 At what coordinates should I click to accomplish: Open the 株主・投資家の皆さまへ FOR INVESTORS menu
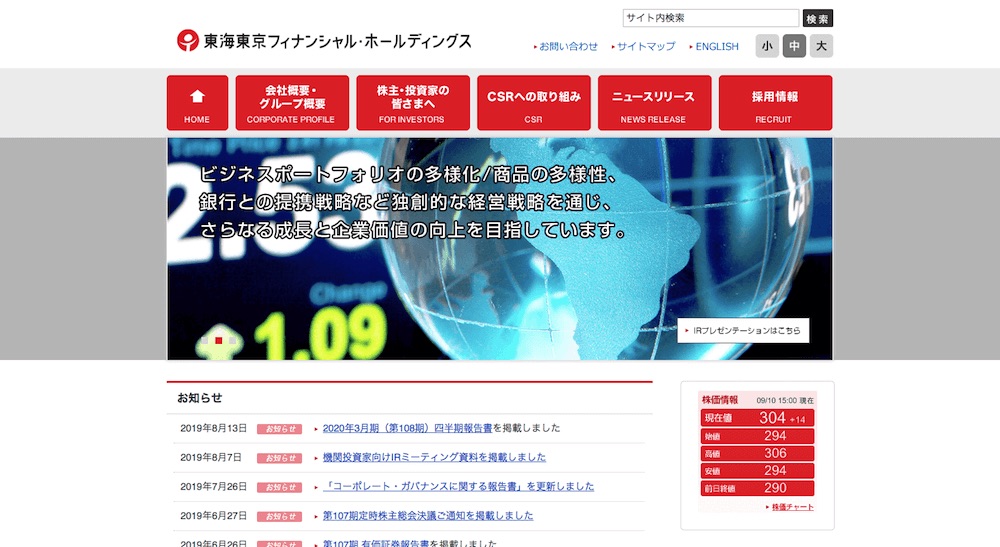pos(413,103)
